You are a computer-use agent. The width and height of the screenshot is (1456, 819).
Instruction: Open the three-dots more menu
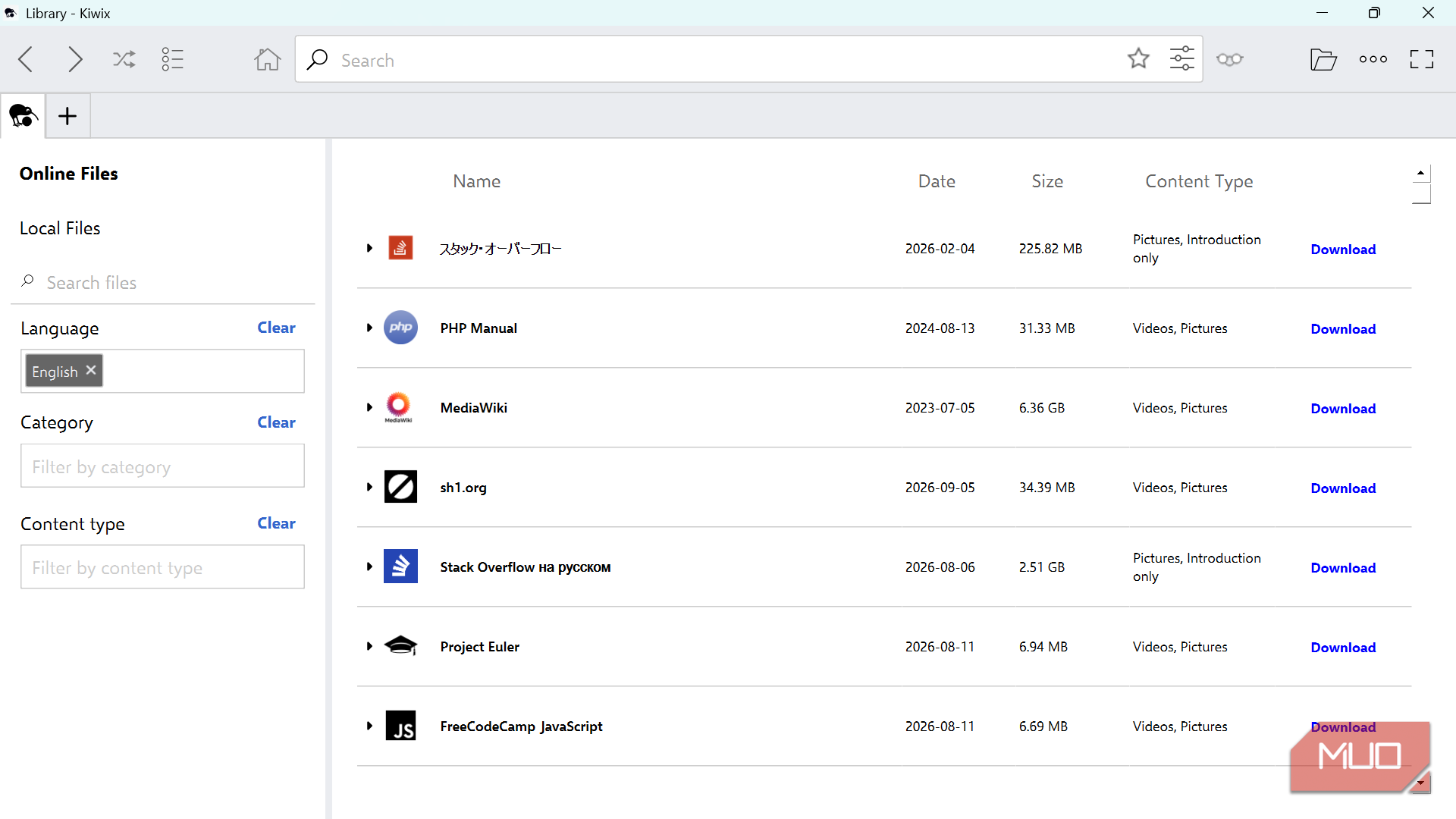coord(1373,59)
